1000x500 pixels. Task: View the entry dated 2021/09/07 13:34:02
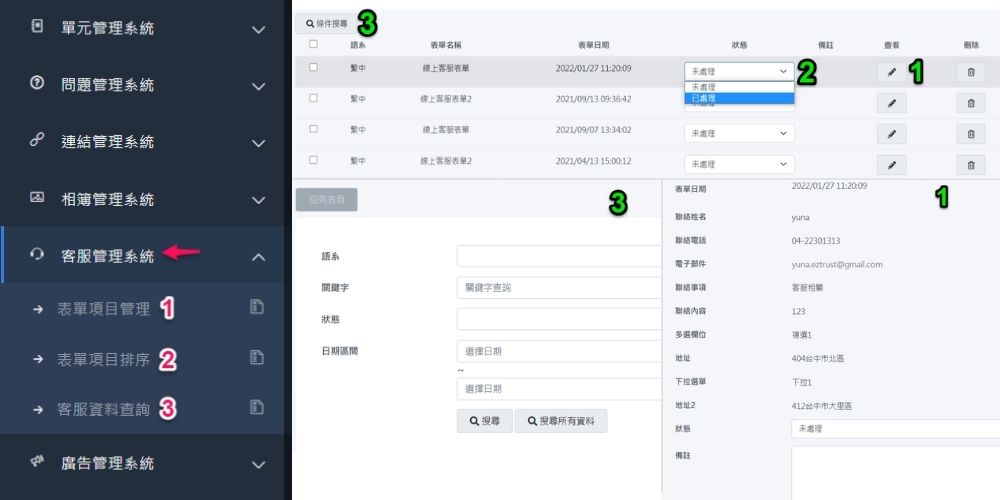coord(892,134)
